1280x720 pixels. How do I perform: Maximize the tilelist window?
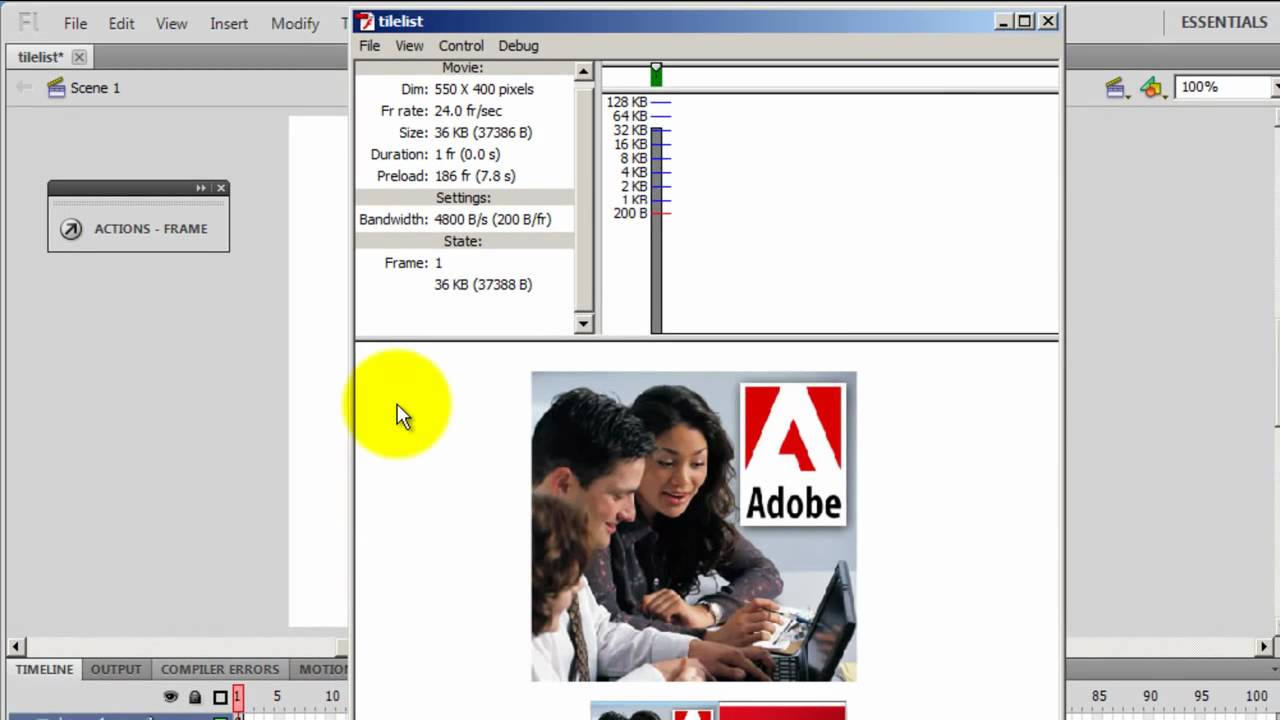(1025, 21)
